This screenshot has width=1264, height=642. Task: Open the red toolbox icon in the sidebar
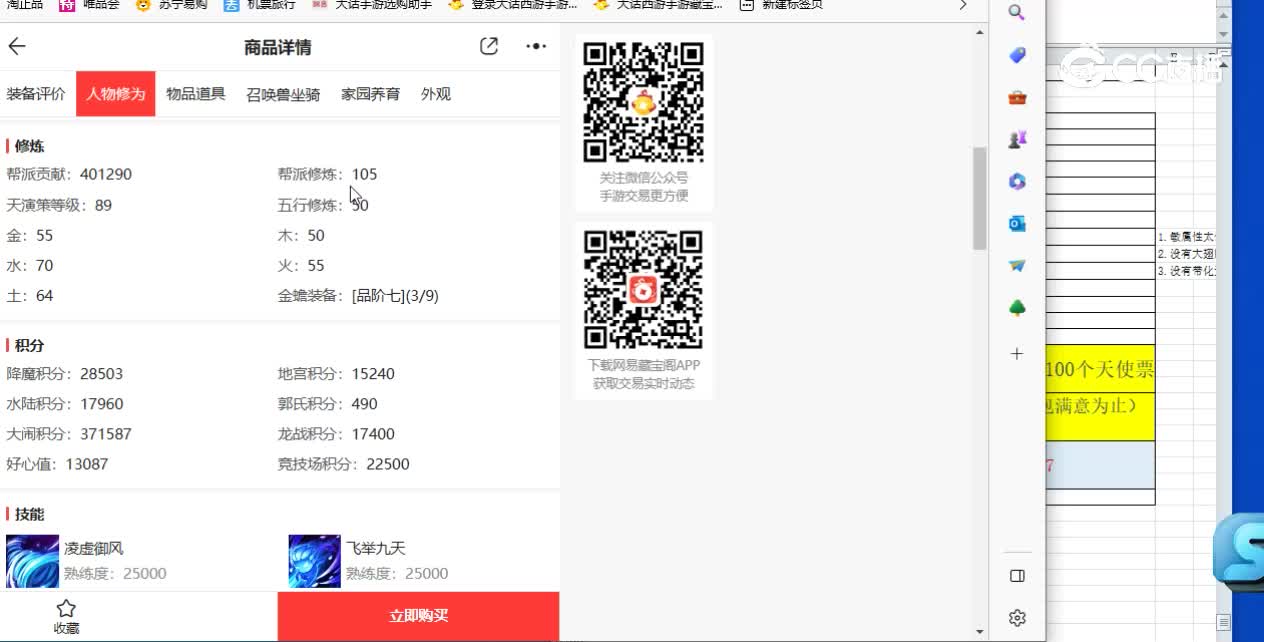1017,97
